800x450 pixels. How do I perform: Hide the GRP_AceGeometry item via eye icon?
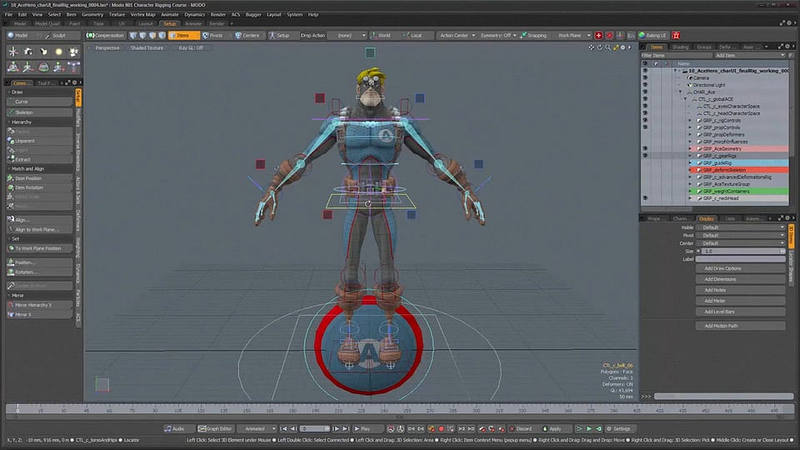(645, 148)
